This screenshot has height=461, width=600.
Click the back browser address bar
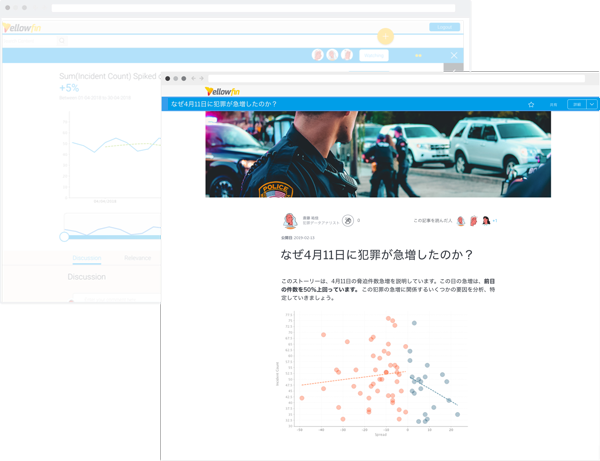[x=253, y=8]
